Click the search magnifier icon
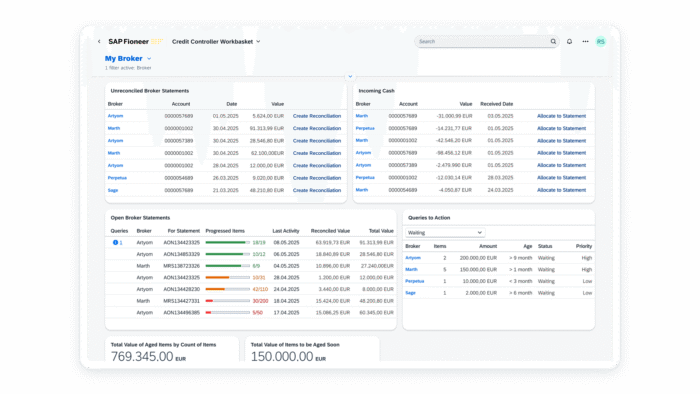This screenshot has height=394, width=700. pos(553,41)
